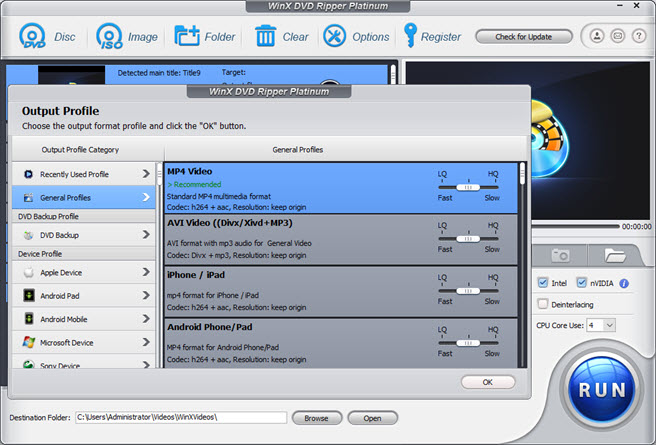Enable the Deinterlacing checkbox

tap(543, 304)
